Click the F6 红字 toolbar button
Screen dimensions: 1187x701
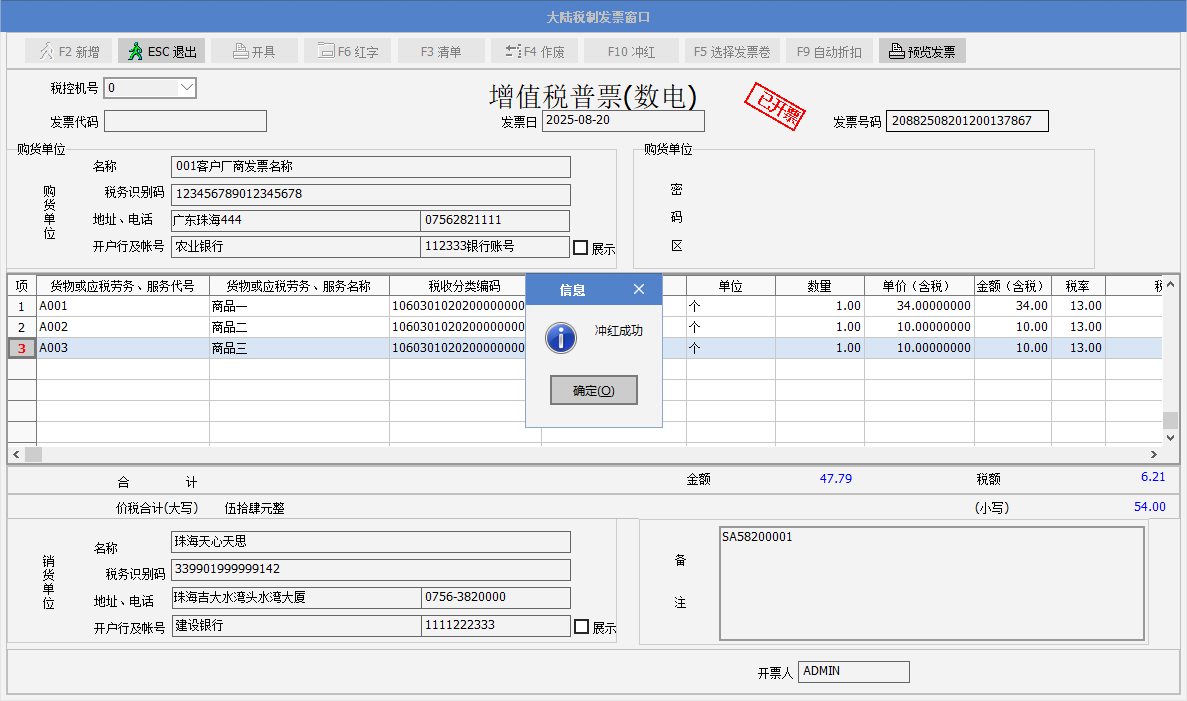(347, 51)
